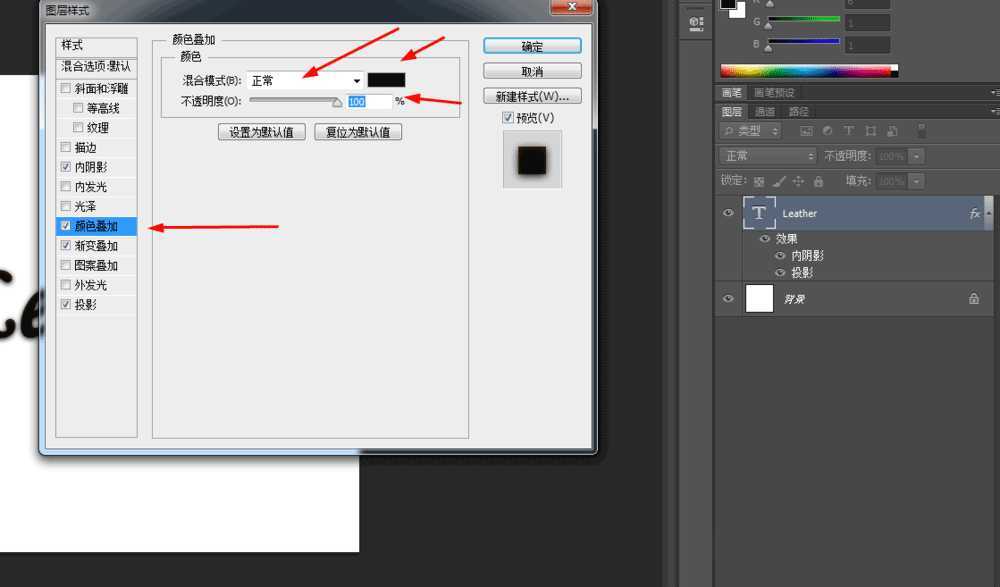The height and width of the screenshot is (587, 1000).
Task: Click the smart object filter icon
Action: [892, 130]
